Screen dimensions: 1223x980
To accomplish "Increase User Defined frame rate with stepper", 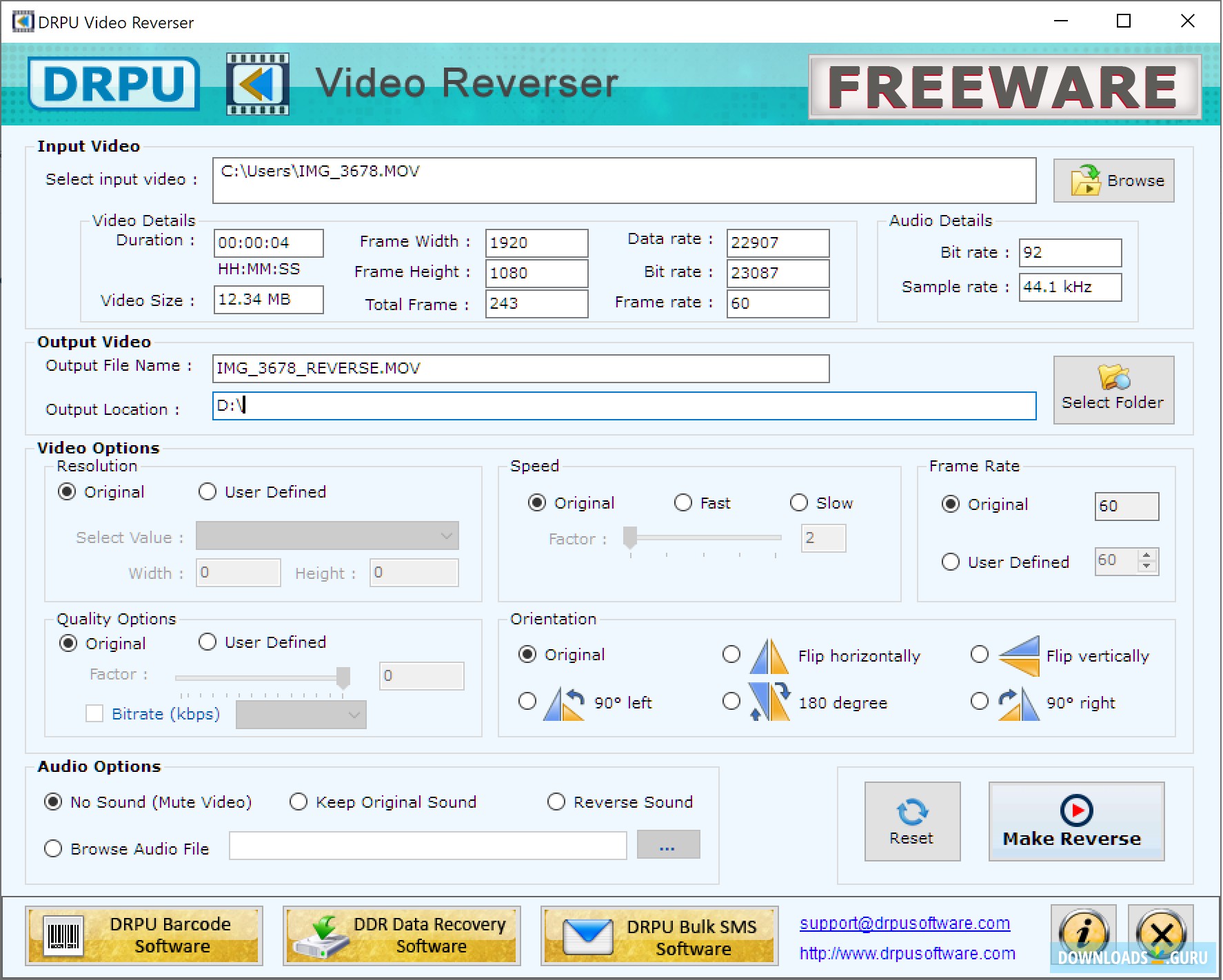I will pyautogui.click(x=1146, y=557).
